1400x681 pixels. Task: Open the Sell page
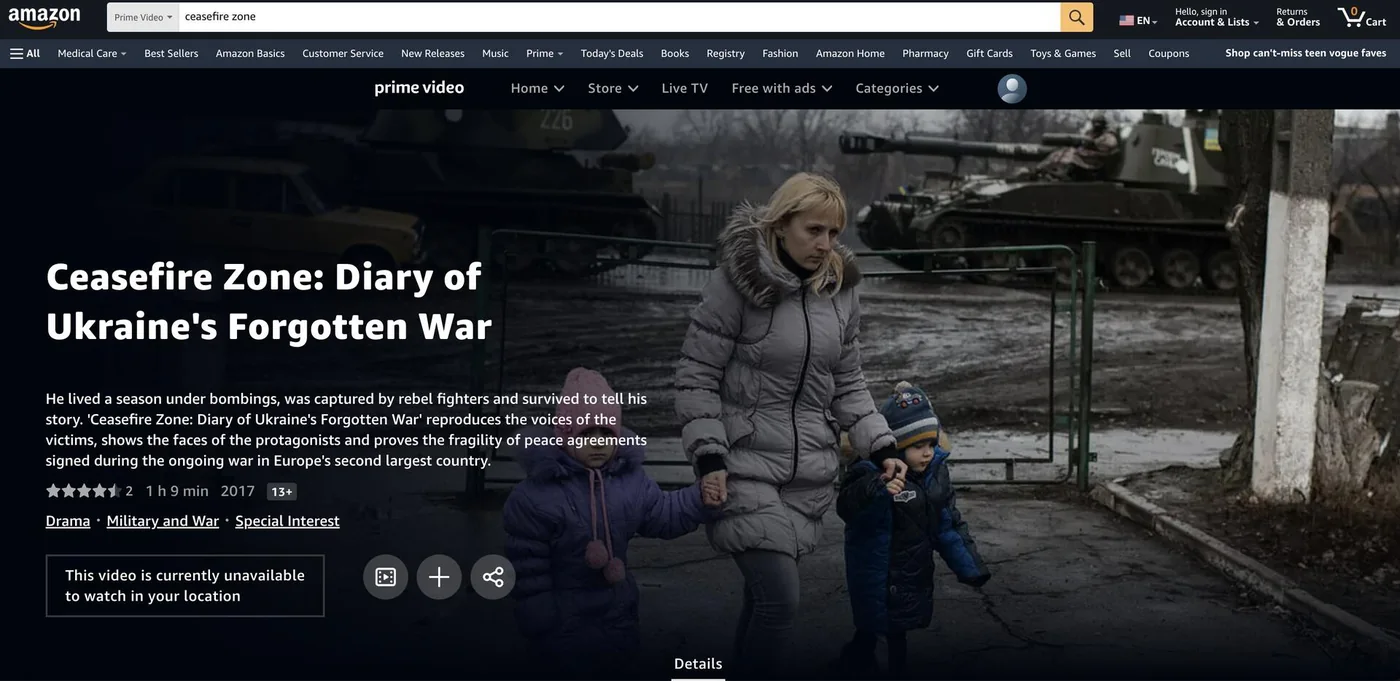click(x=1122, y=53)
